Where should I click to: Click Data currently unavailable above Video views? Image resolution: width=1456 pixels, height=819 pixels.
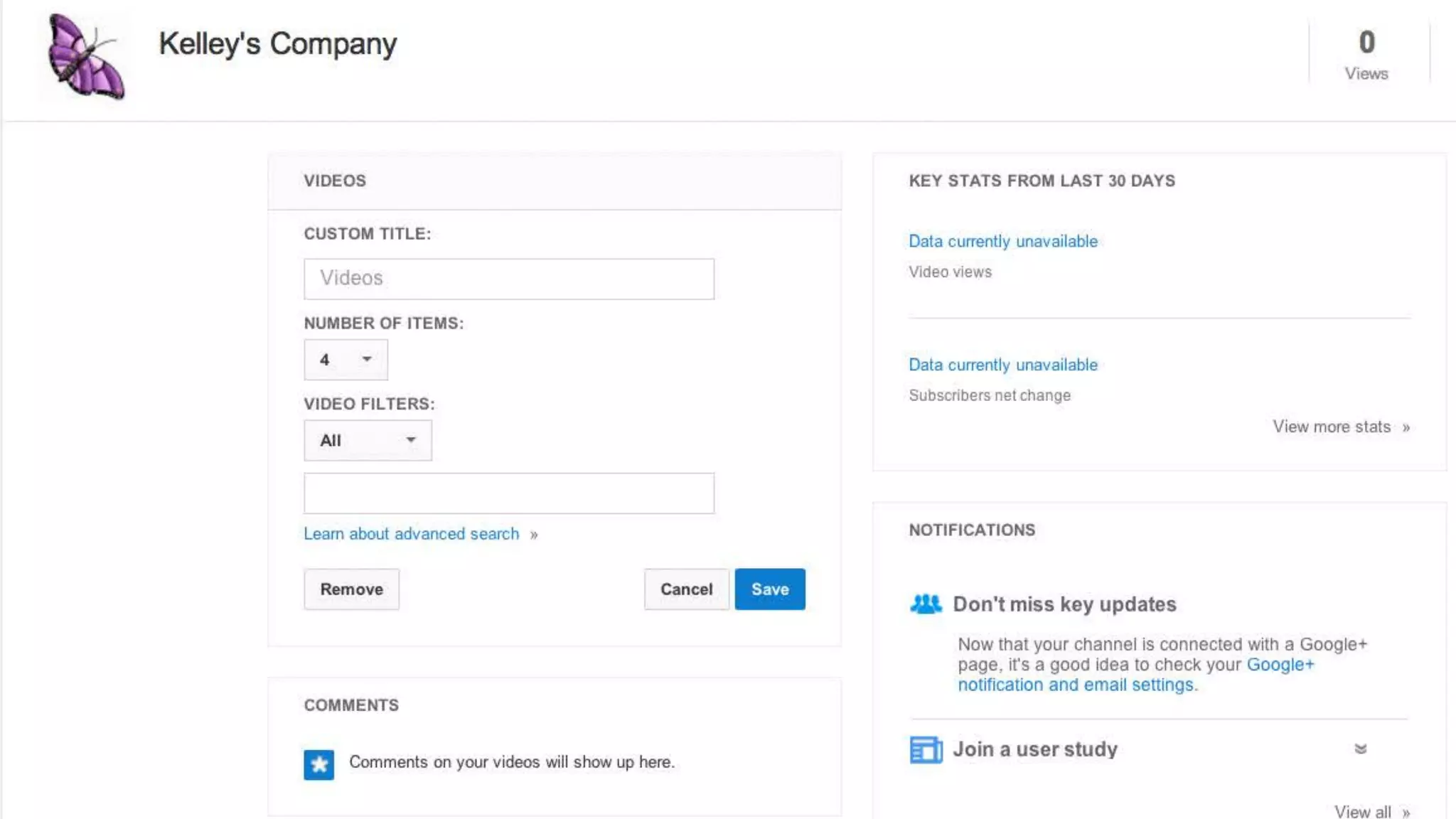pyautogui.click(x=1002, y=242)
